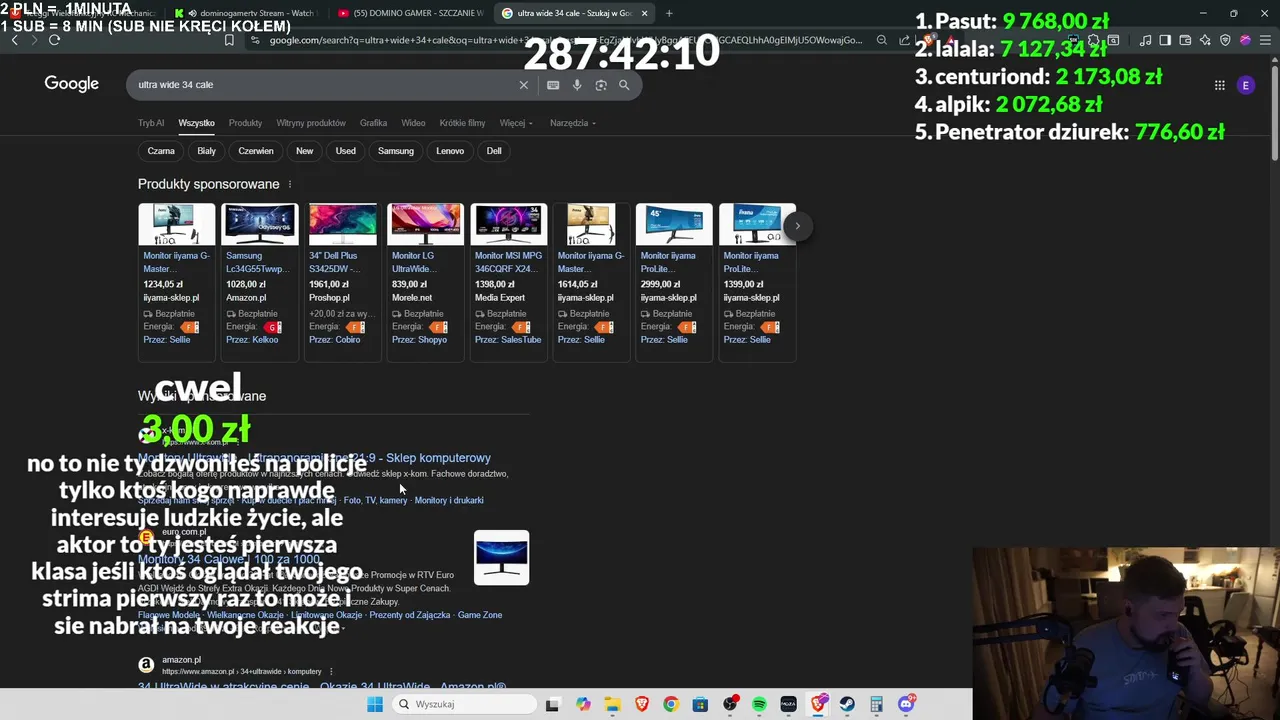Open Steam from taskbar
This screenshot has height=720, width=1280.
pos(847,704)
